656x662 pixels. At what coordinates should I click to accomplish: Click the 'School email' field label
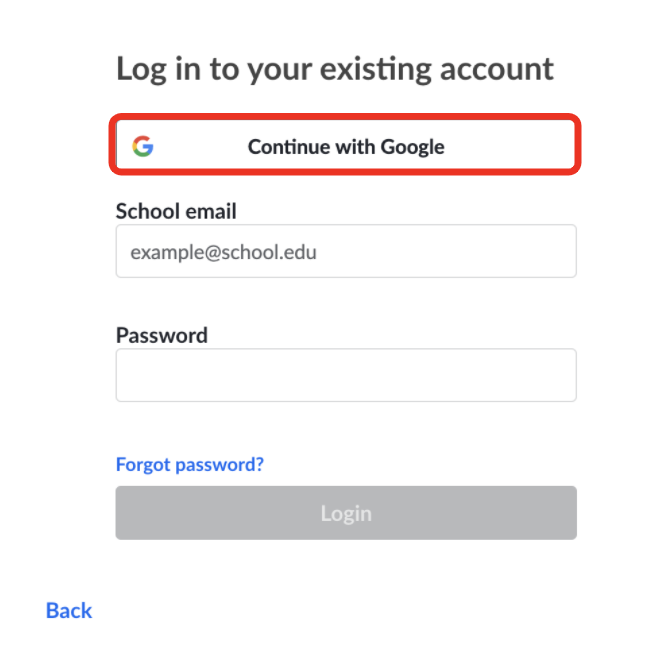(176, 211)
